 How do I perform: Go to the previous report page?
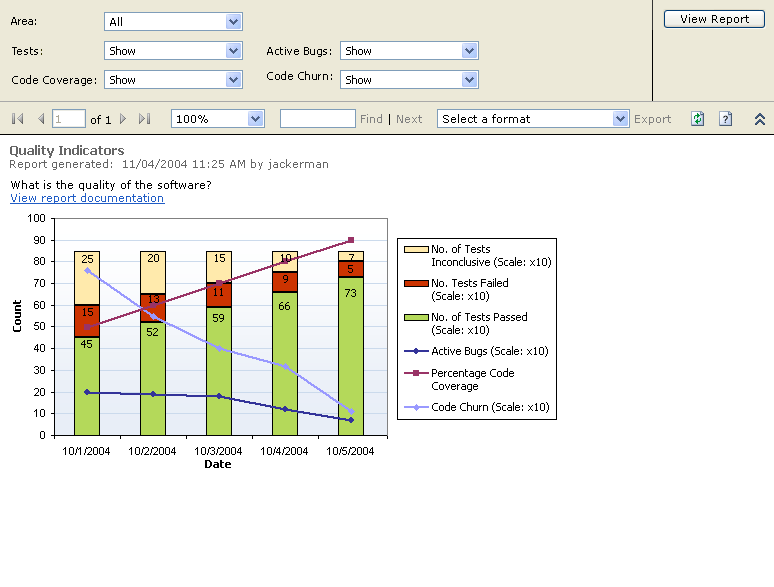click(41, 119)
